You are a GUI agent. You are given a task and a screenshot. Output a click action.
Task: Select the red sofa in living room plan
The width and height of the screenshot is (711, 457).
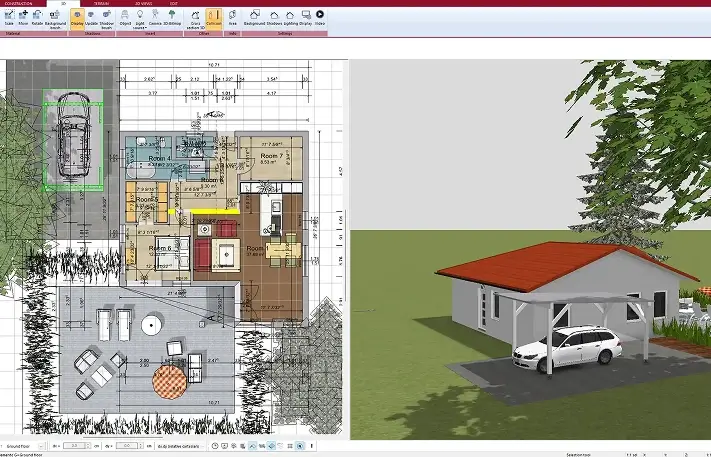click(x=203, y=253)
